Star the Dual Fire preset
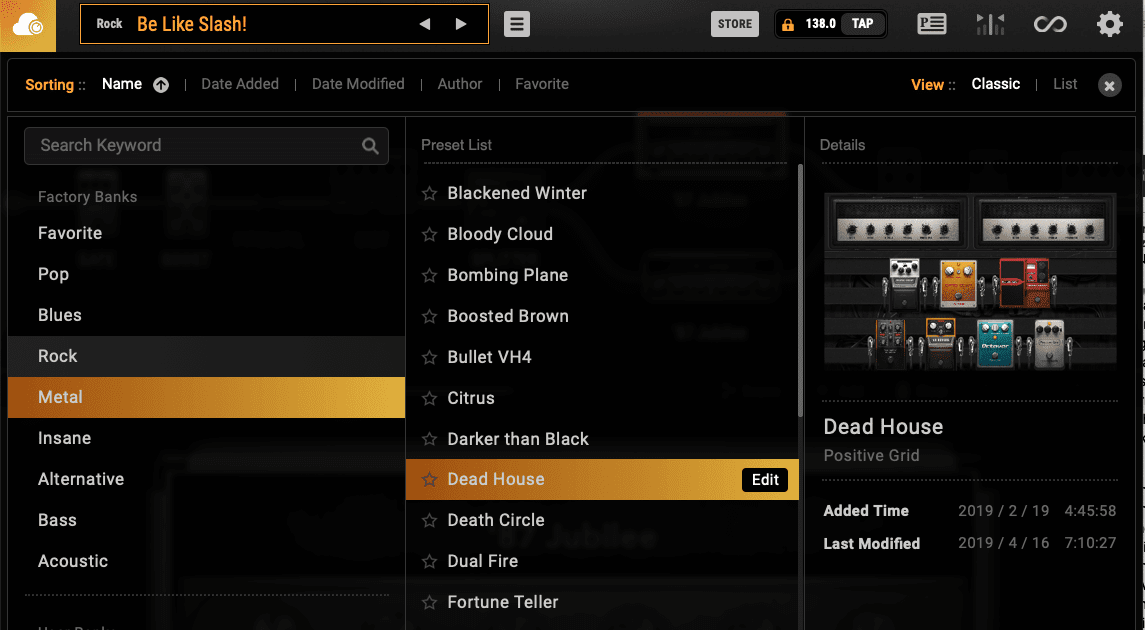 click(429, 561)
